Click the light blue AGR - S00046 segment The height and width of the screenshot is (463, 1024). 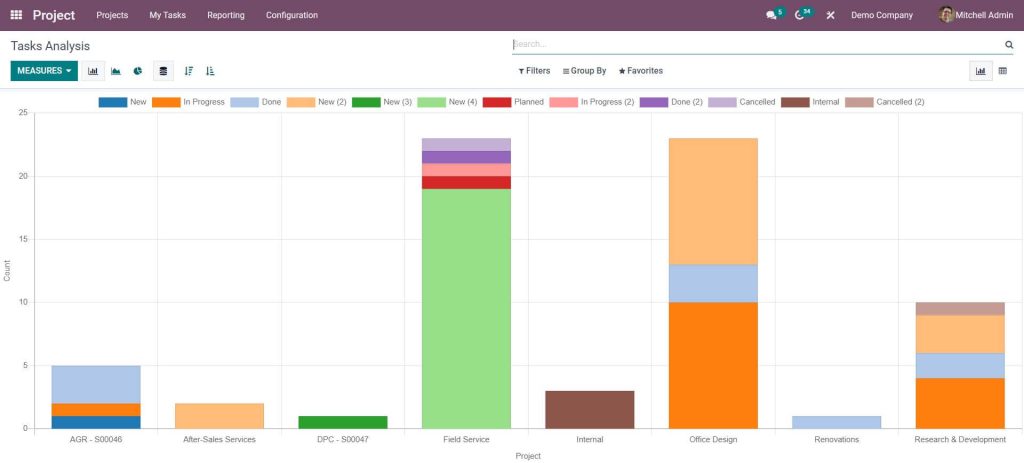coord(96,385)
